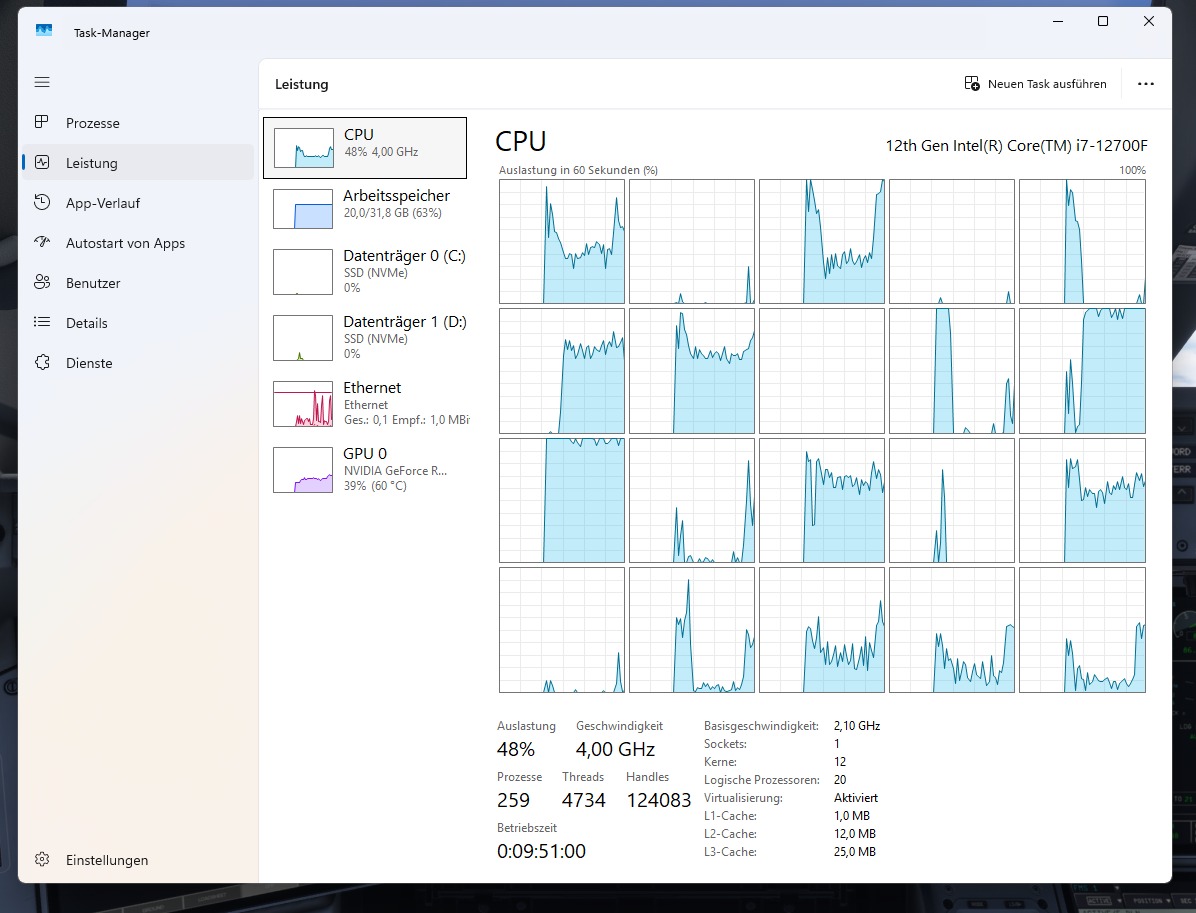Screen dimensions: 1196x913
Task: Minimize the Task-Manager window
Action: tap(1058, 21)
